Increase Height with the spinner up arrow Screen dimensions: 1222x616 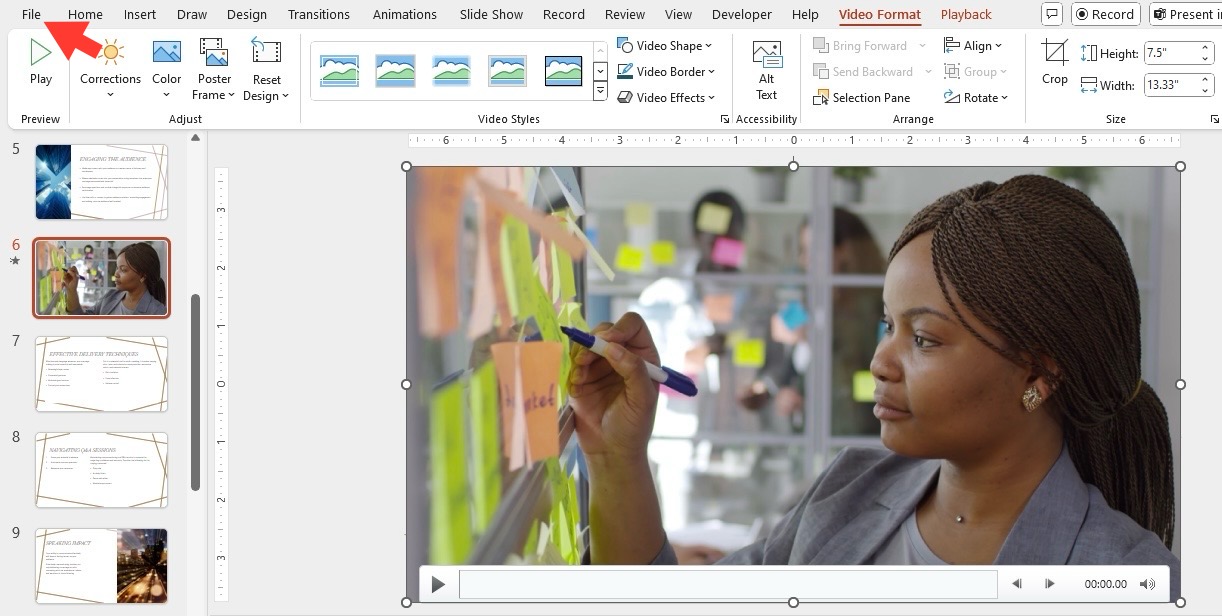[x=1205, y=47]
